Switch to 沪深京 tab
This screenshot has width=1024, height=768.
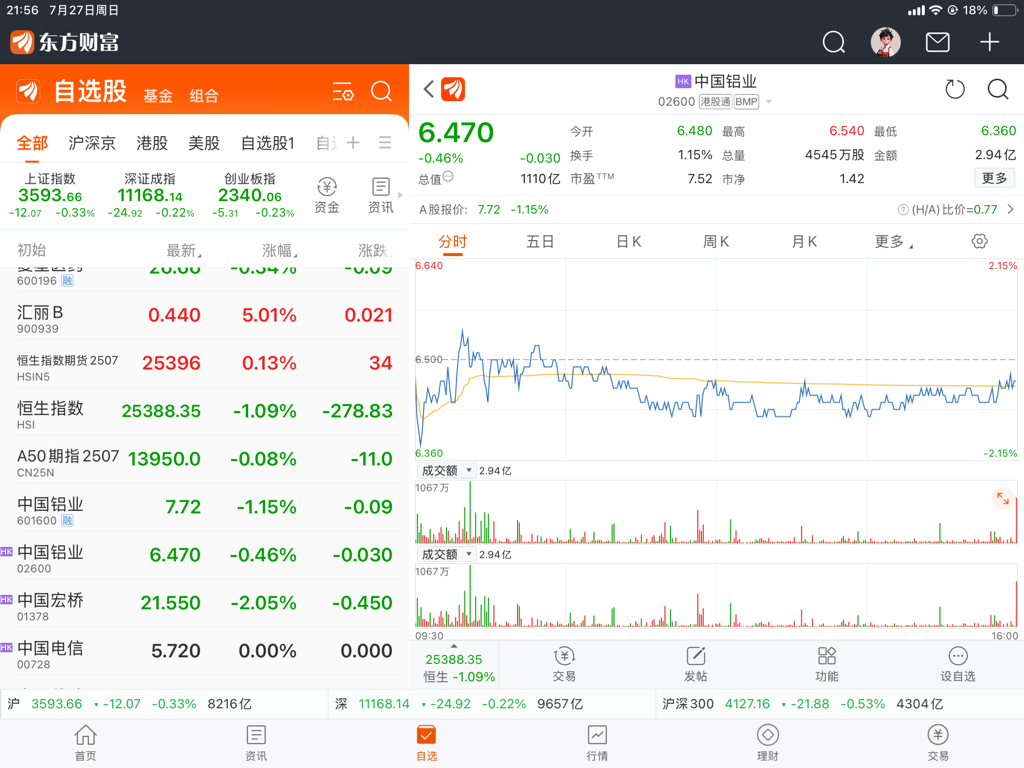coord(92,143)
